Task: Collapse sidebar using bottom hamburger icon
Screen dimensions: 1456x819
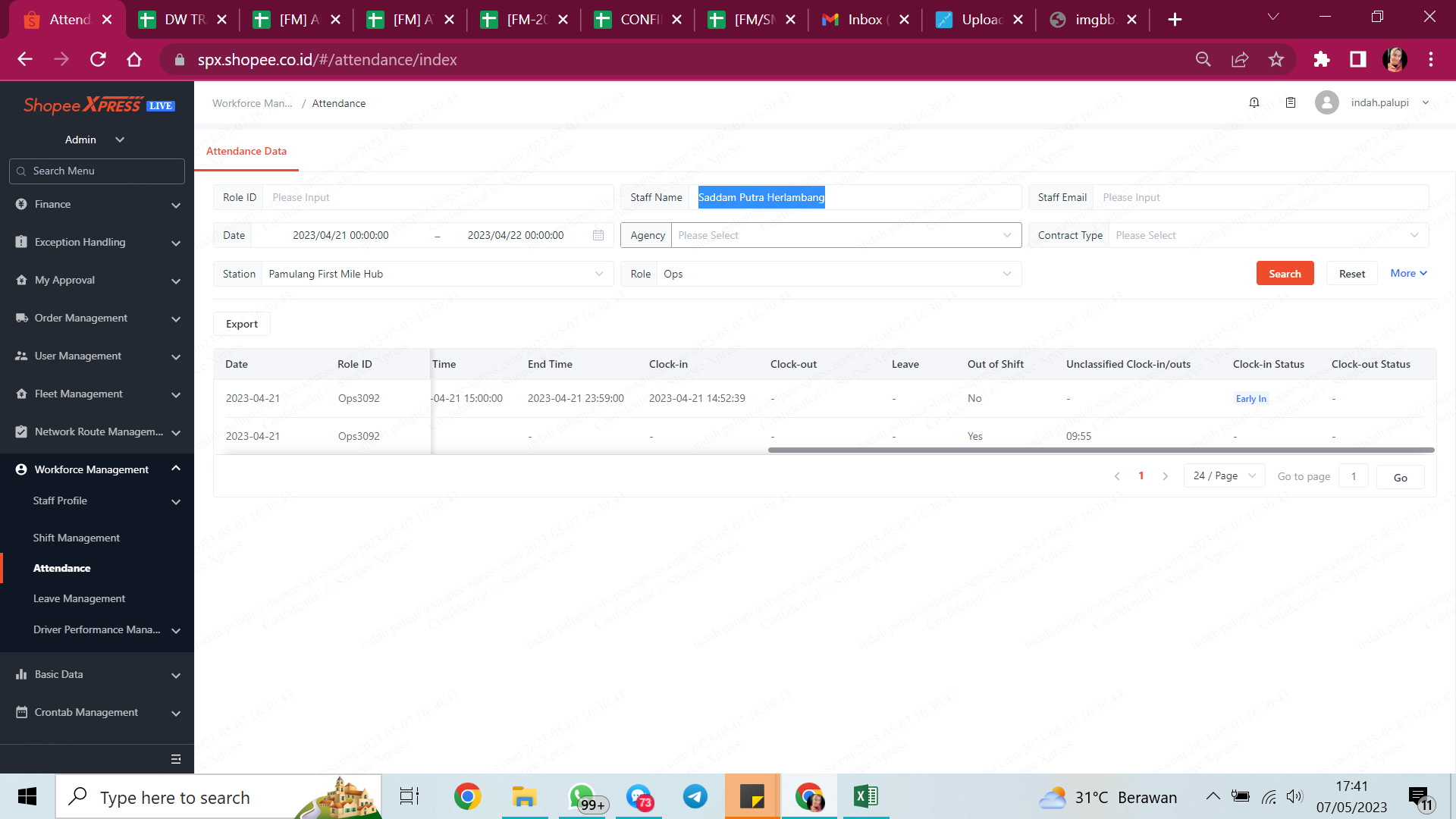Action: click(176, 759)
